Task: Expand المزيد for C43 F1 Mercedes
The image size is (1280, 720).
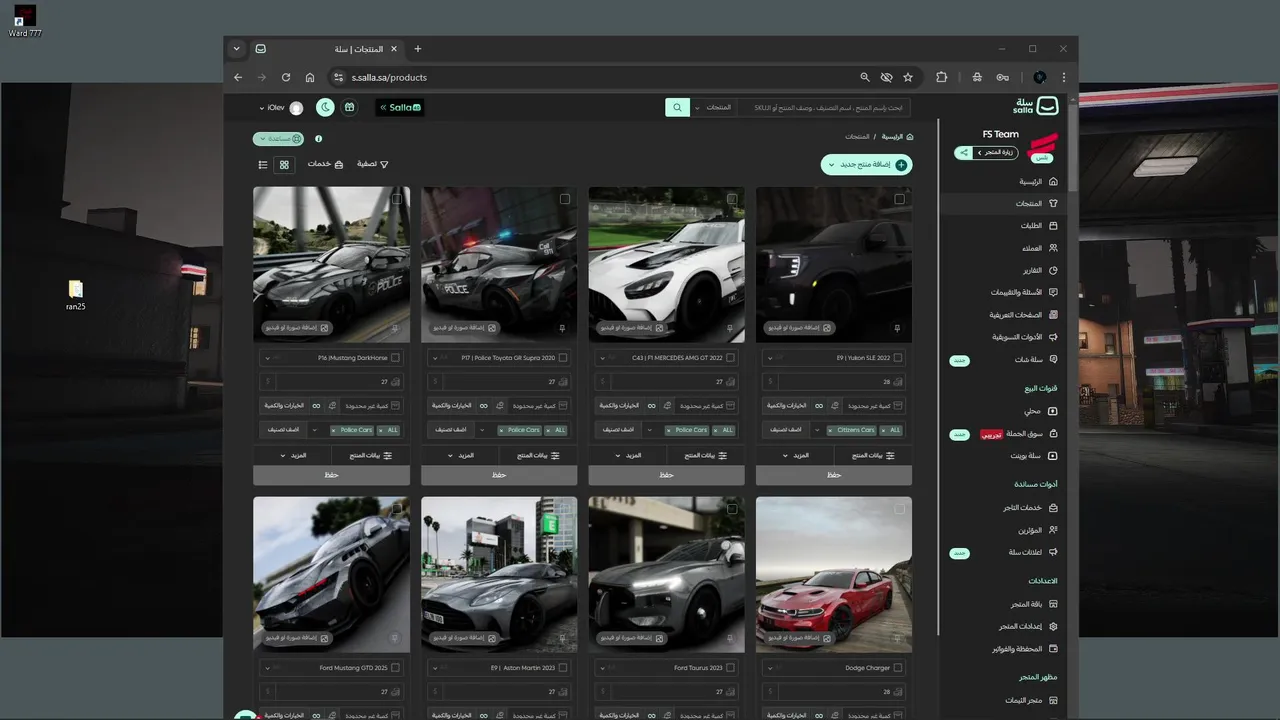Action: coord(630,455)
